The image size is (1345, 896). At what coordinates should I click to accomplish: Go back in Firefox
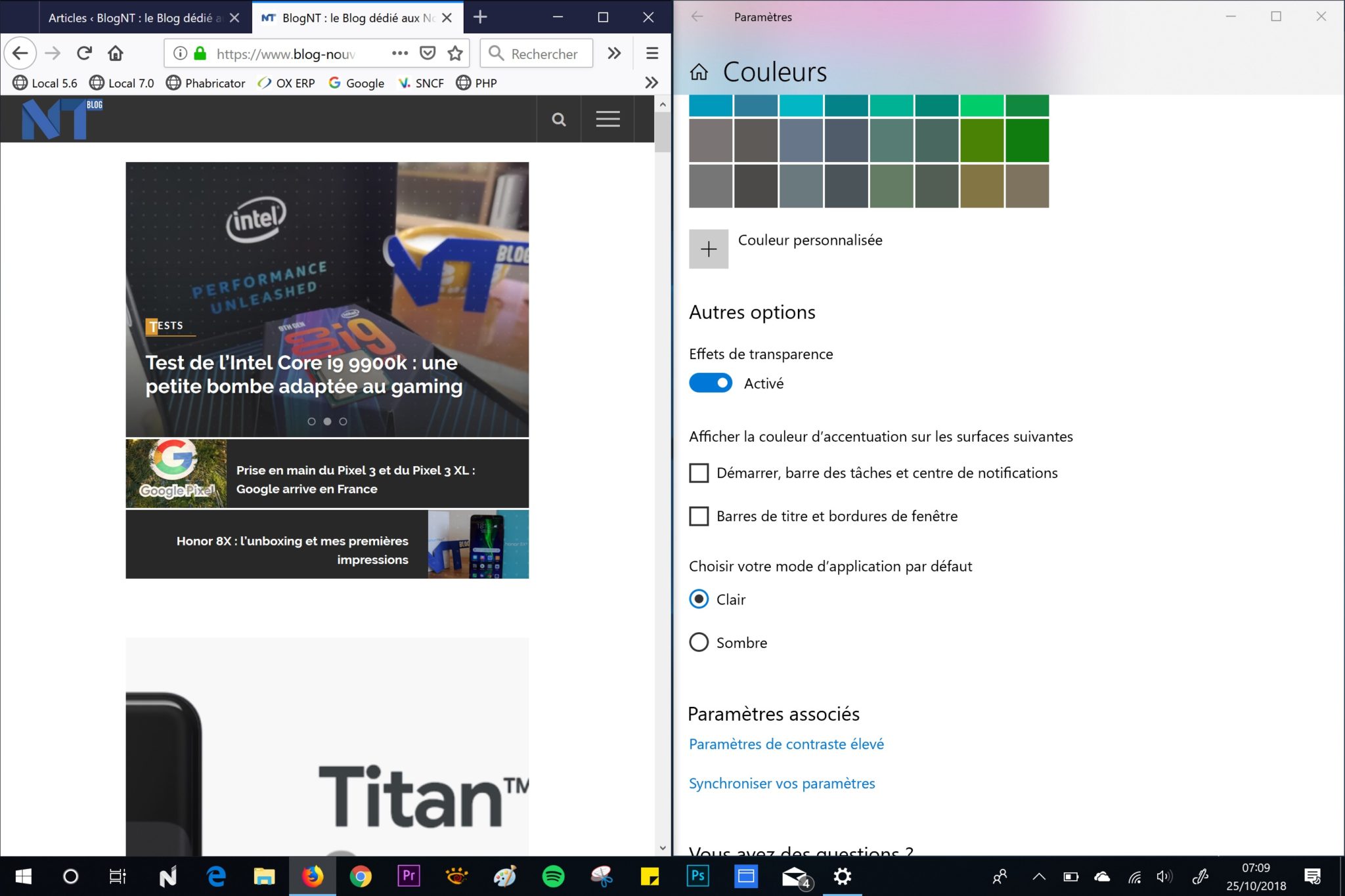(20, 53)
